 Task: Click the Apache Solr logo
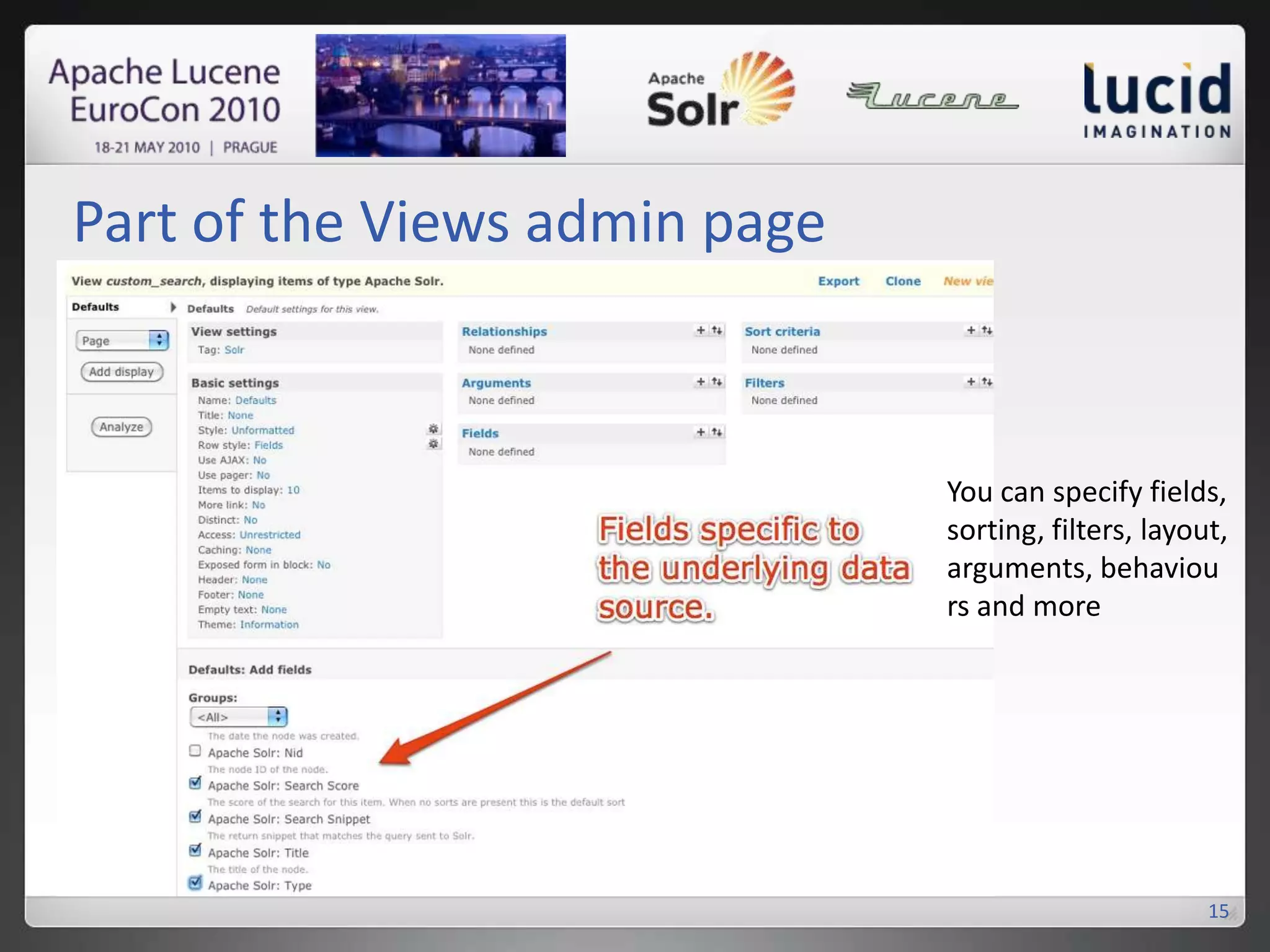[x=720, y=89]
